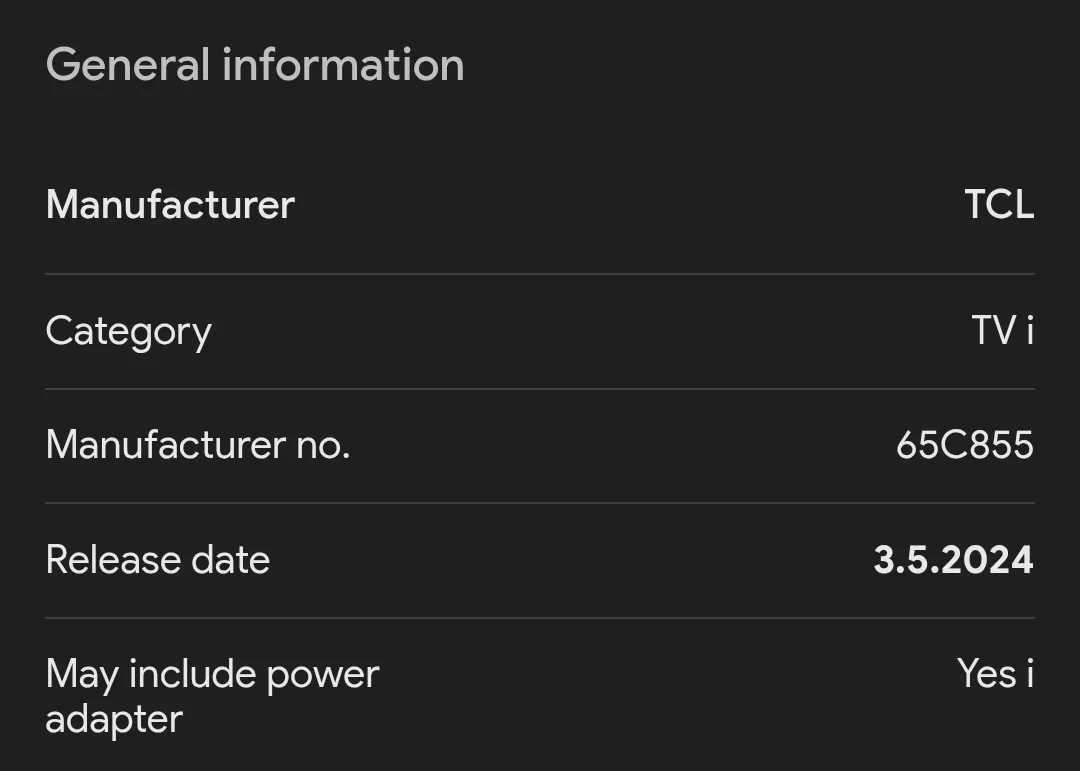Open the info icon beside Yes
Viewport: 1080px width, 771px height.
tap(1029, 674)
